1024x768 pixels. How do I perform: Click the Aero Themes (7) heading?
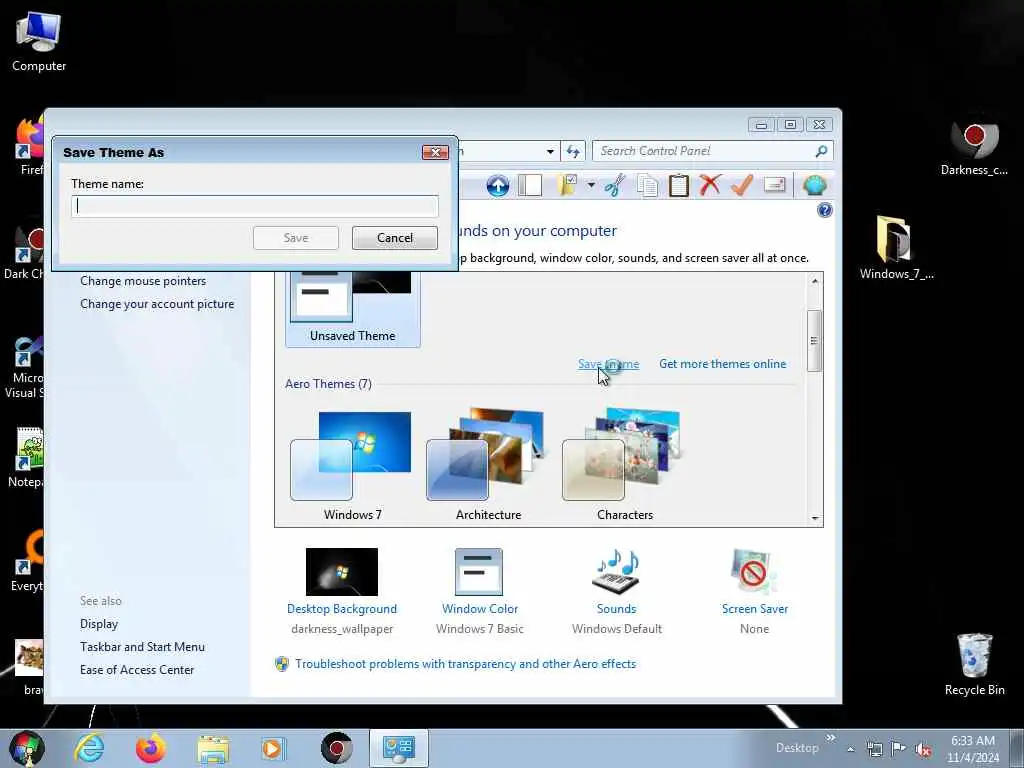point(328,383)
